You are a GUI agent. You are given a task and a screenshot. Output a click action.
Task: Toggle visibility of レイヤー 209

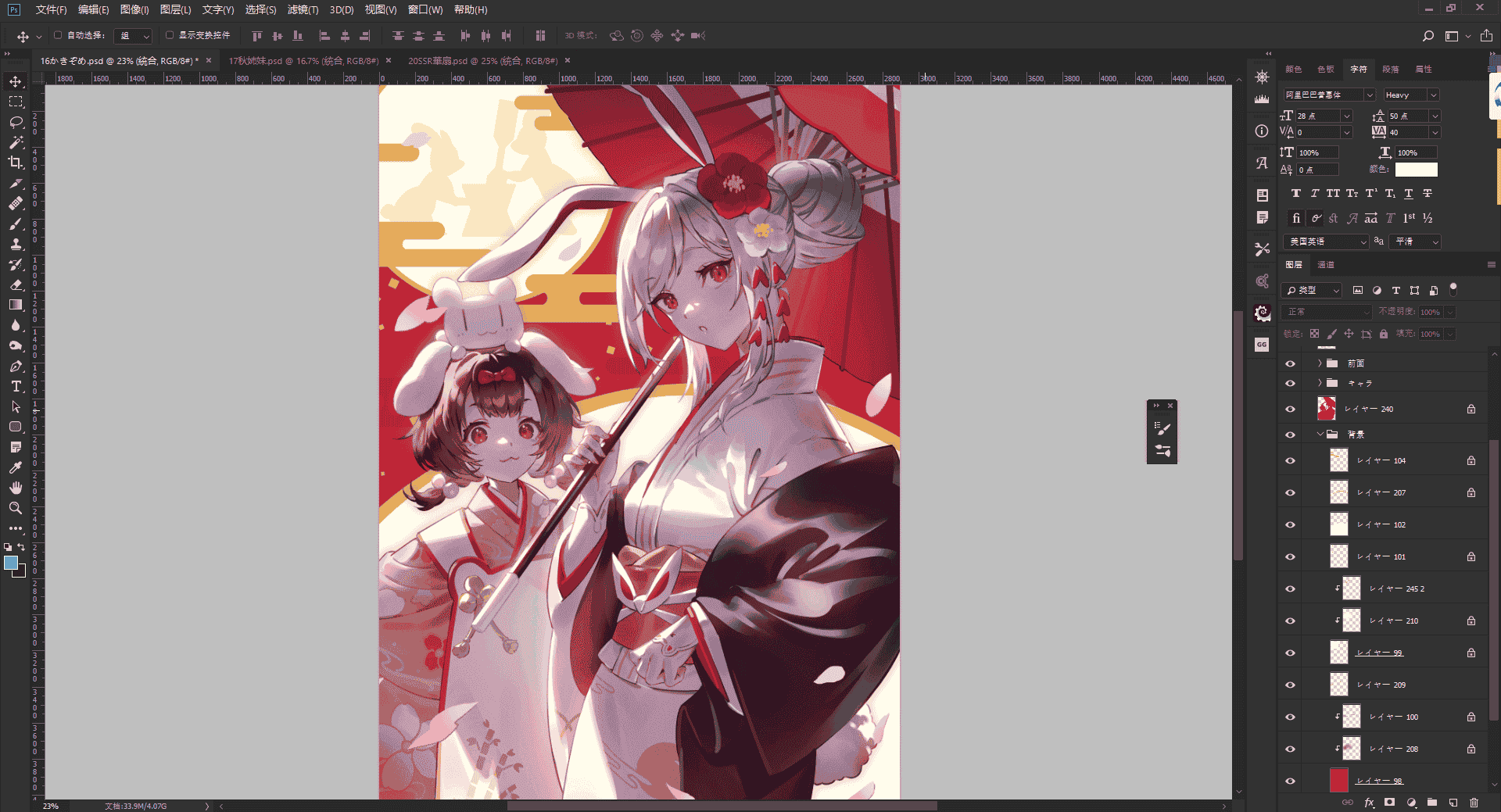pyautogui.click(x=1290, y=685)
